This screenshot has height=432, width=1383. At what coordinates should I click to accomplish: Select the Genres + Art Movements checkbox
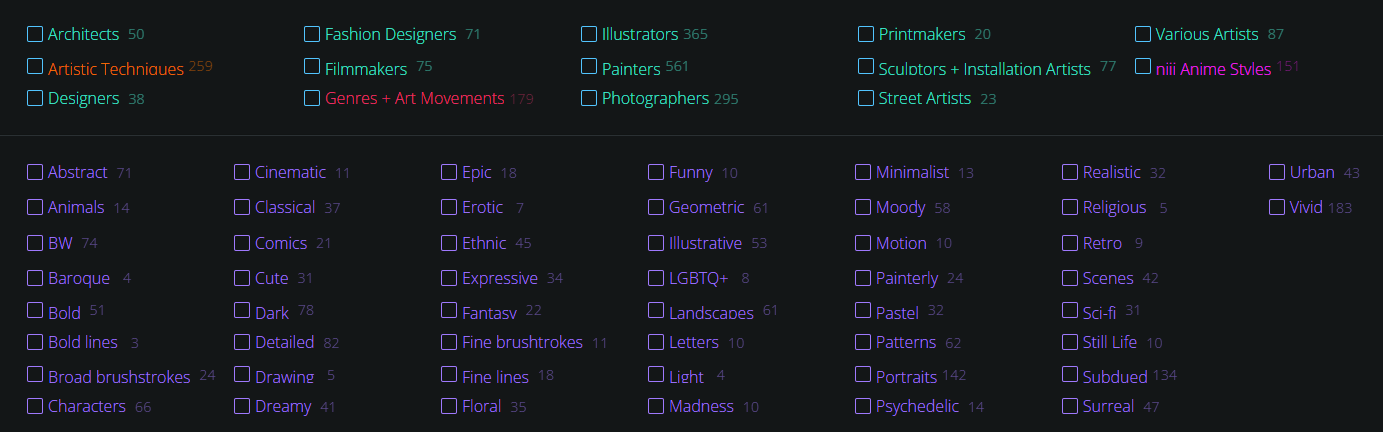click(x=312, y=98)
